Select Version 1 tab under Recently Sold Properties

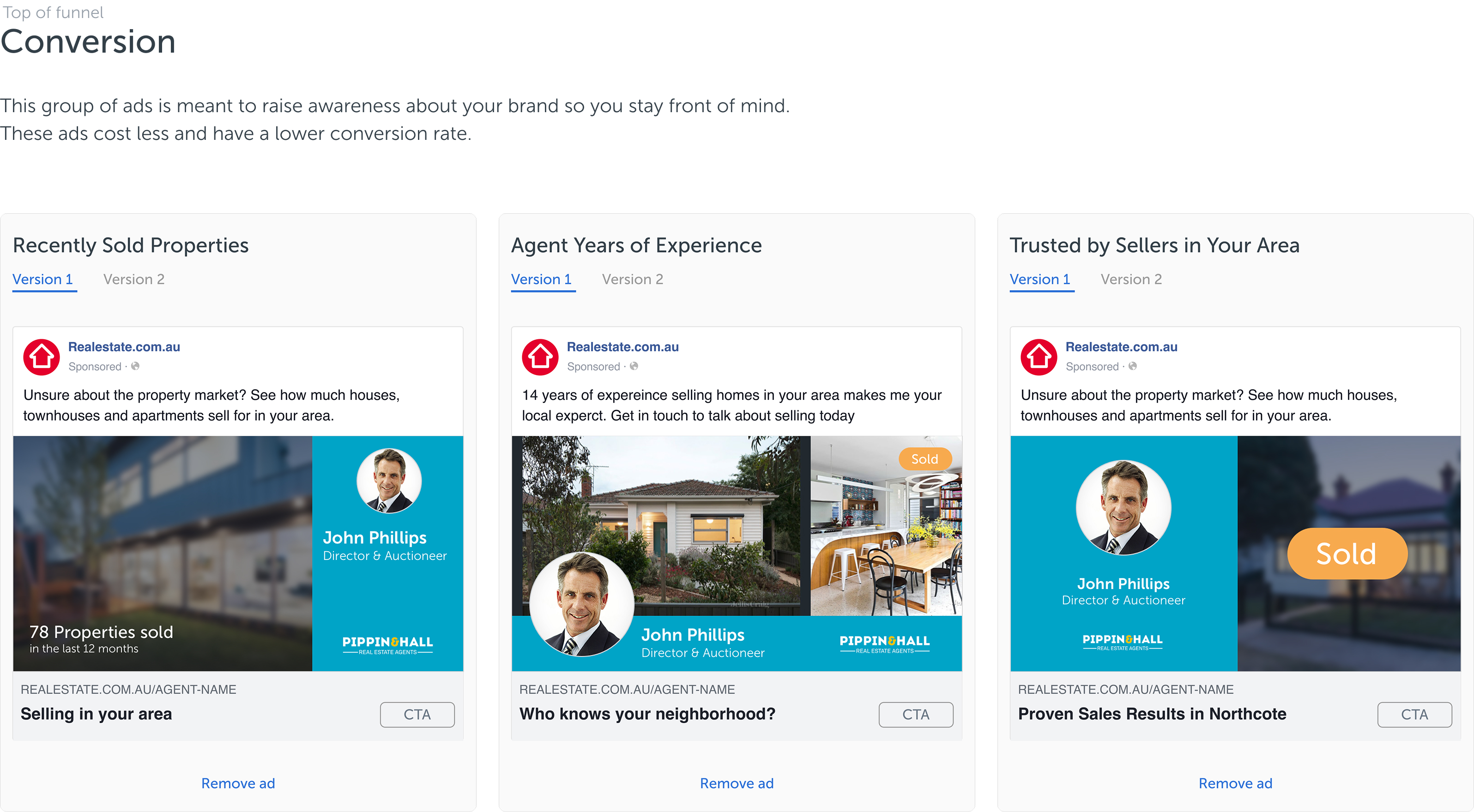(x=43, y=279)
